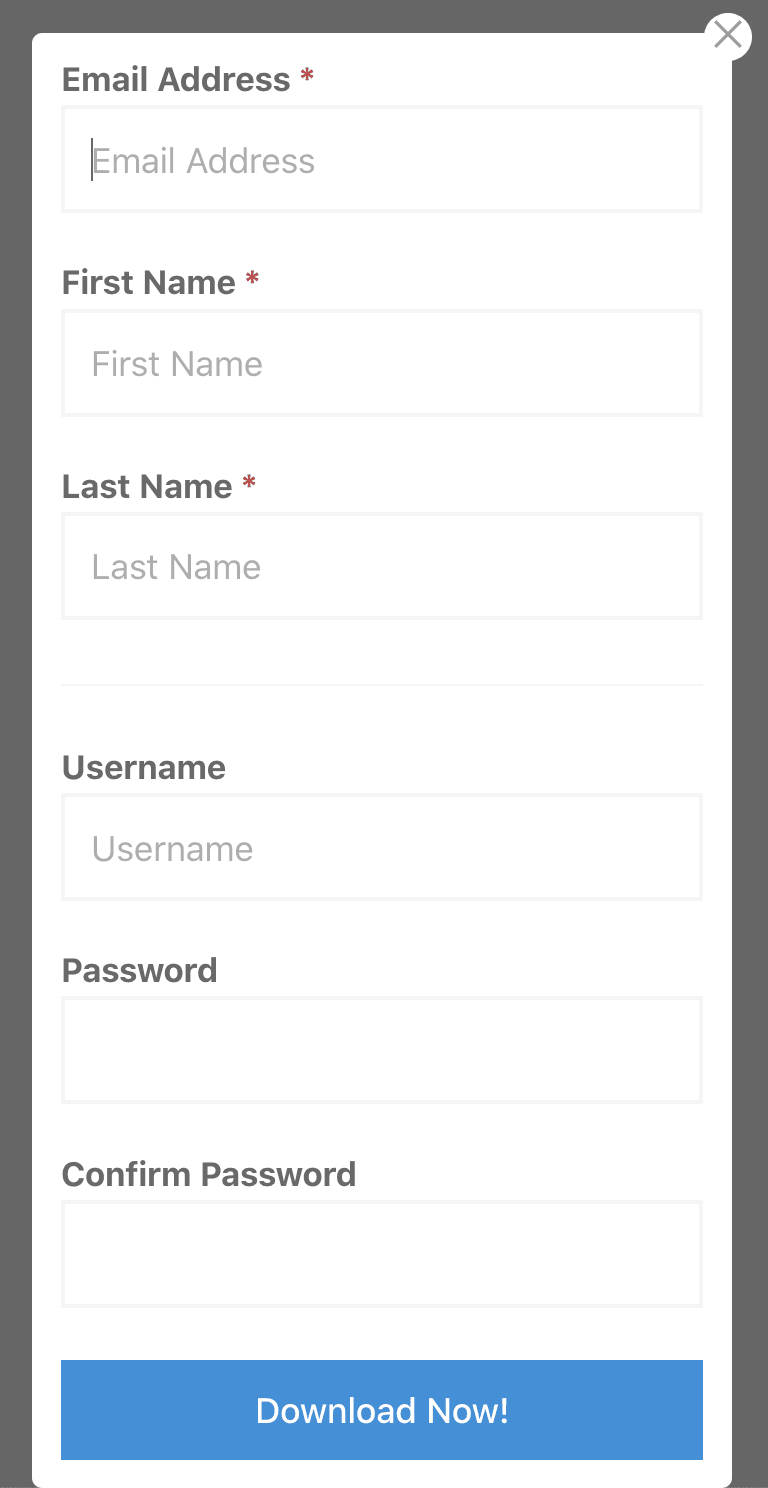Click the dark overlay outside the form
Viewport: 768px width, 1488px height.
tap(14, 700)
